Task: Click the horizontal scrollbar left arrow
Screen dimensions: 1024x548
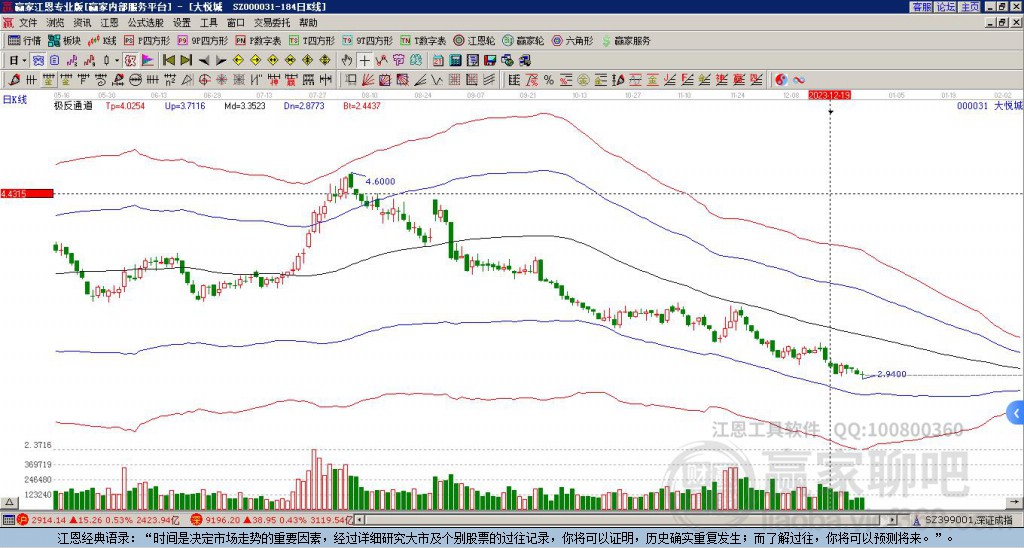Action: (358, 520)
